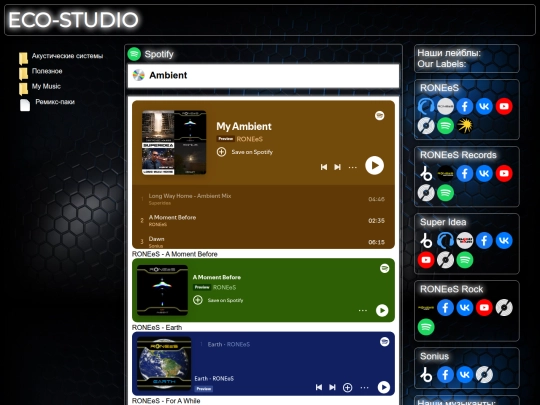Play A Moment Before in green player
The image size is (540, 405).
(x=382, y=310)
